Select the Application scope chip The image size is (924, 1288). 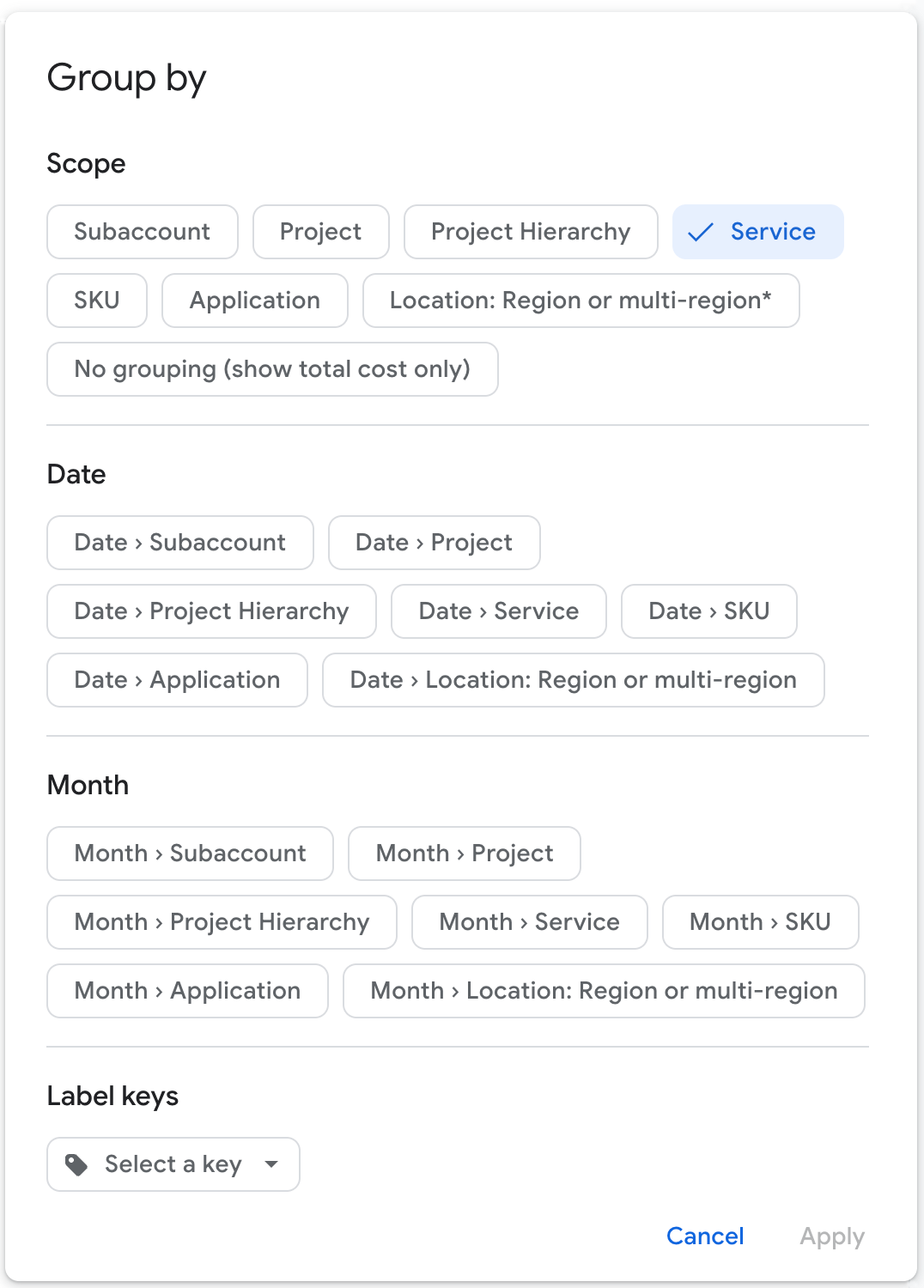pyautogui.click(x=254, y=301)
